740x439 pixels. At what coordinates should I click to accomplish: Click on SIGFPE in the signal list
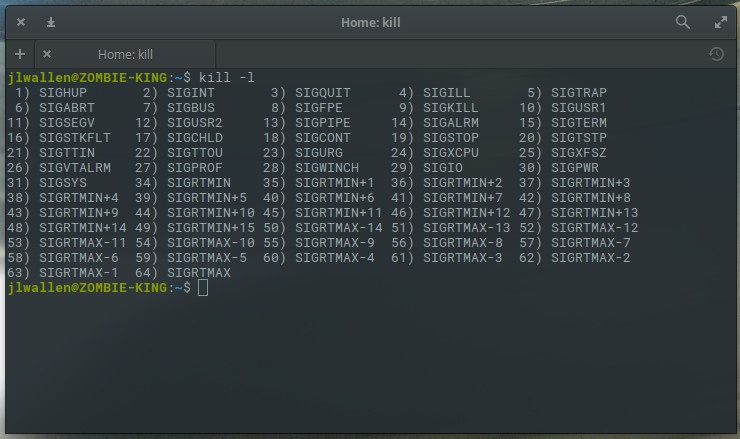click(319, 108)
